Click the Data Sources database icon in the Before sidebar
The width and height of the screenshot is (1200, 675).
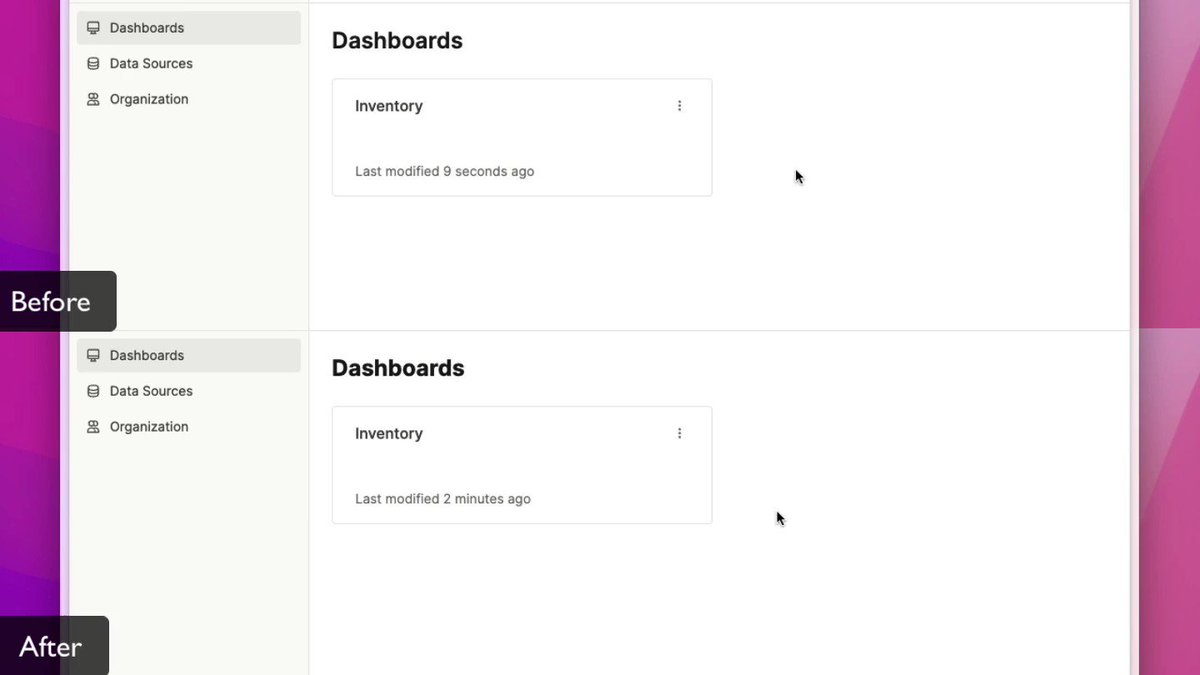(x=93, y=64)
